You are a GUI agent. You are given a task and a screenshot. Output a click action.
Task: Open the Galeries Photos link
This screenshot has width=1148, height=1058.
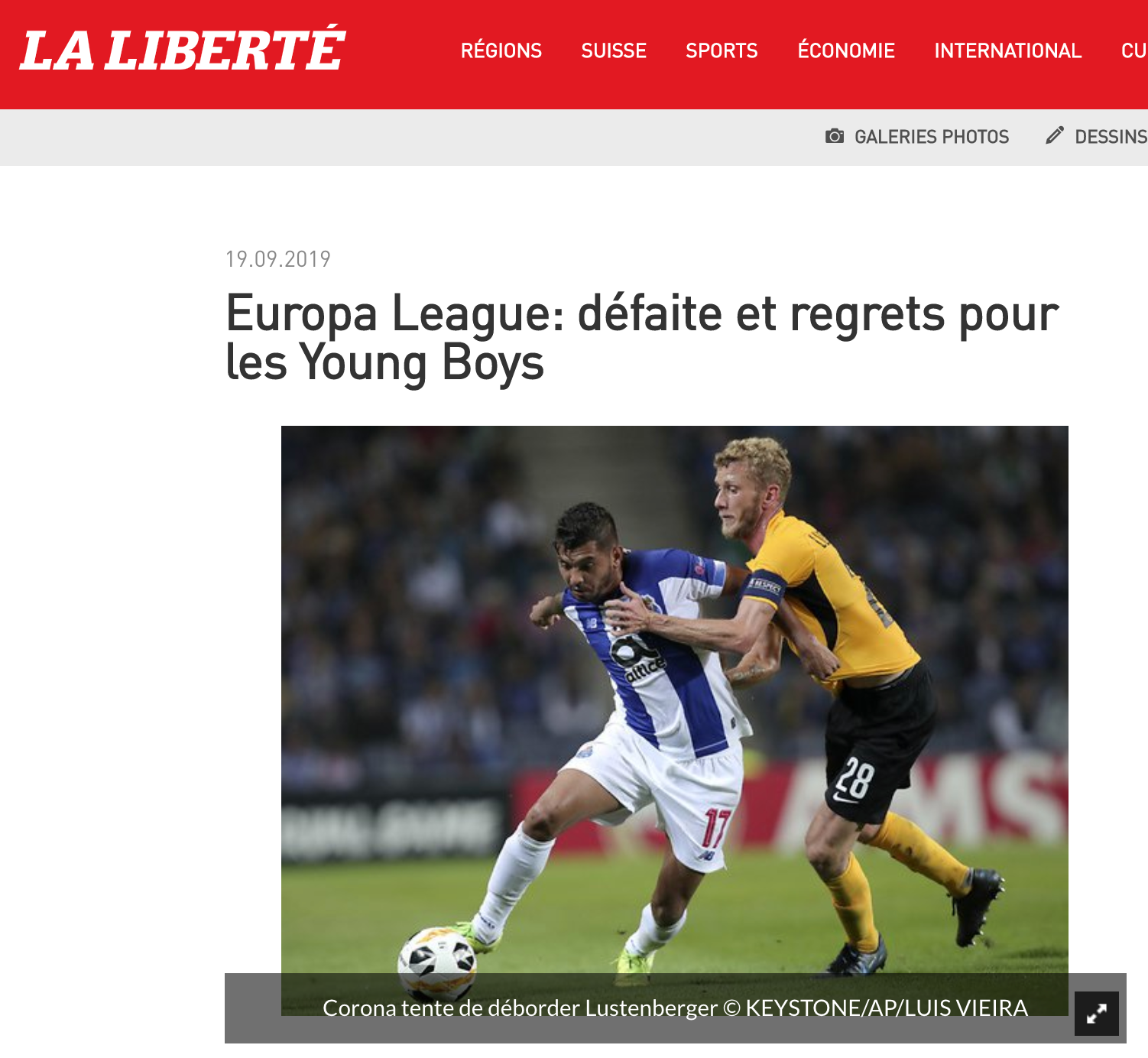click(932, 137)
